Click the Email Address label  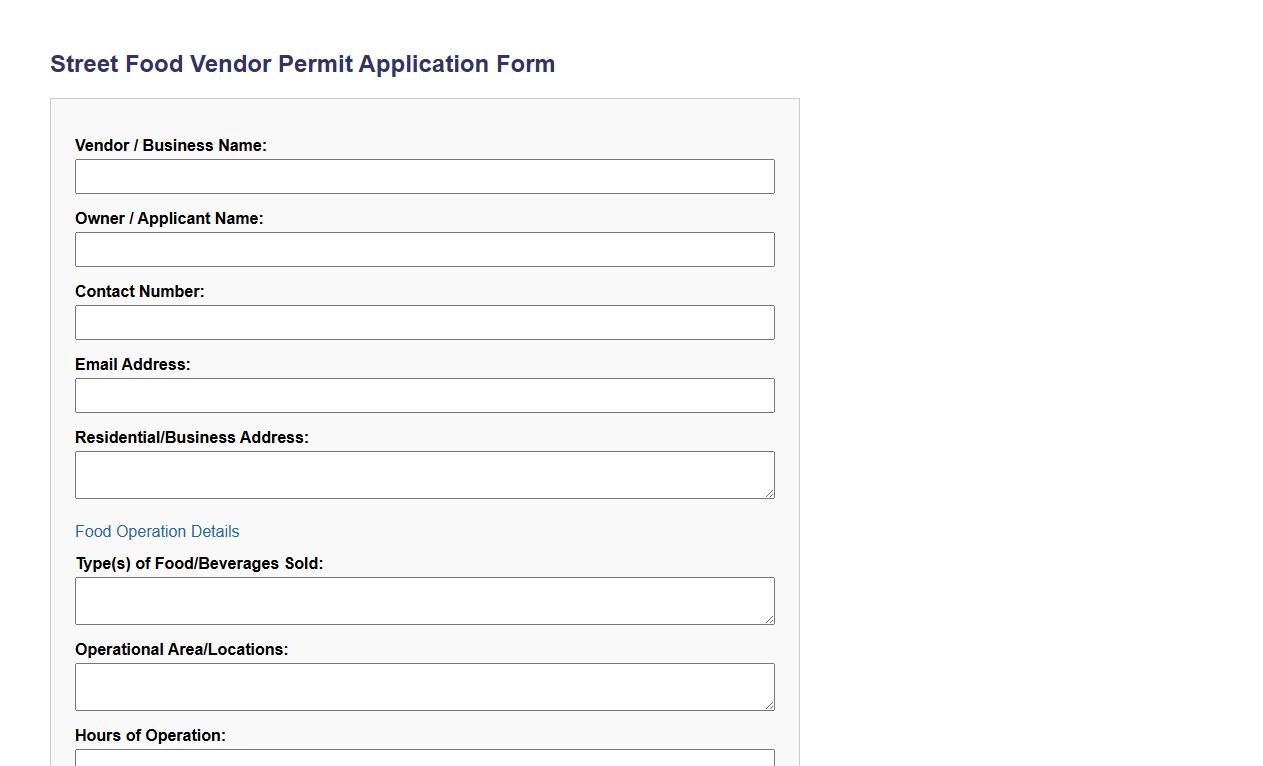132,364
